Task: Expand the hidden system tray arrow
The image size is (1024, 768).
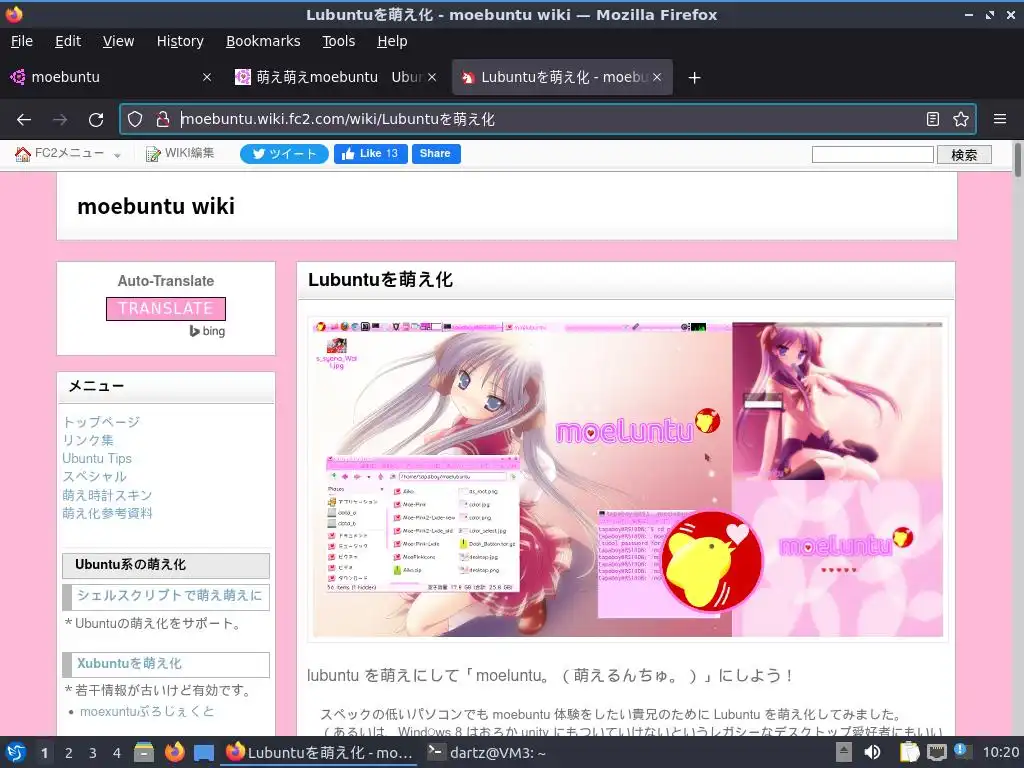Action: coord(844,752)
